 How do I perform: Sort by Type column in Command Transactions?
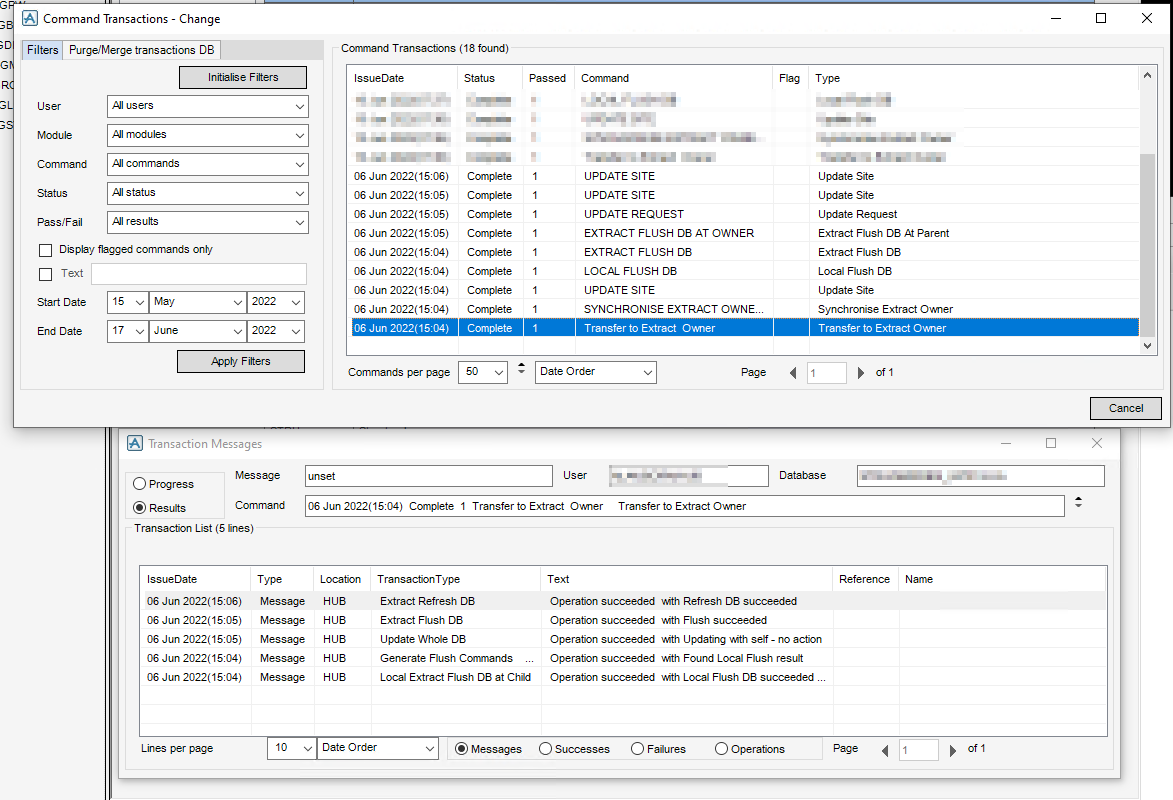tap(973, 78)
